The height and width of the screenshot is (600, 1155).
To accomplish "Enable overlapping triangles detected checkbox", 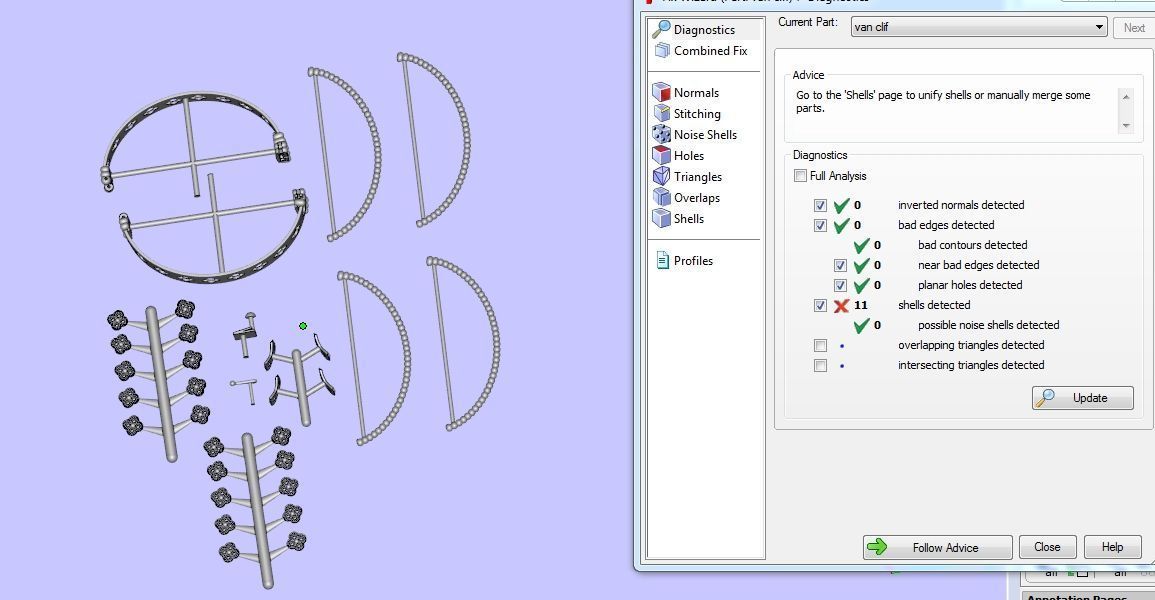I will 821,345.
